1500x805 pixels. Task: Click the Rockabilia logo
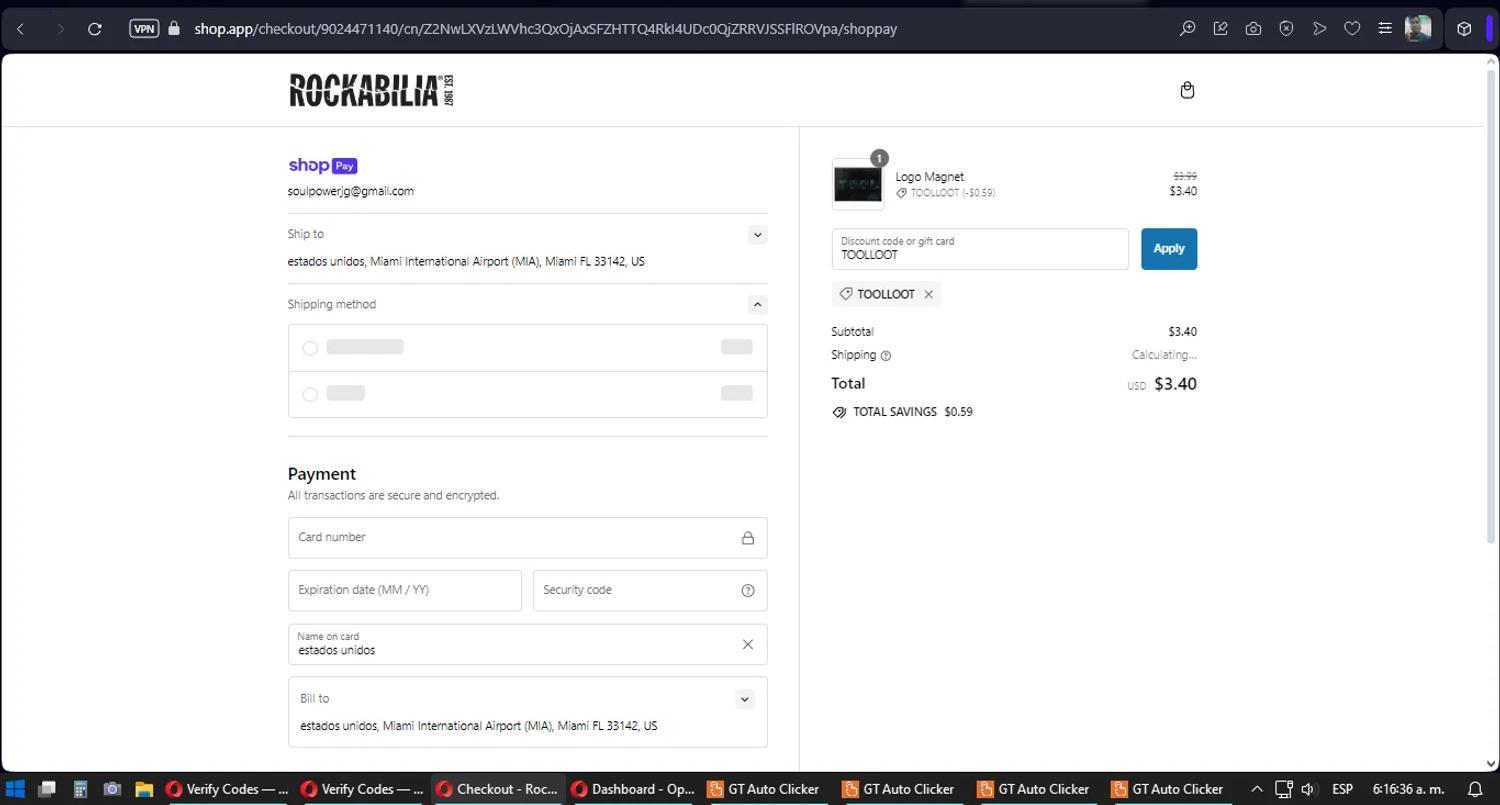371,90
